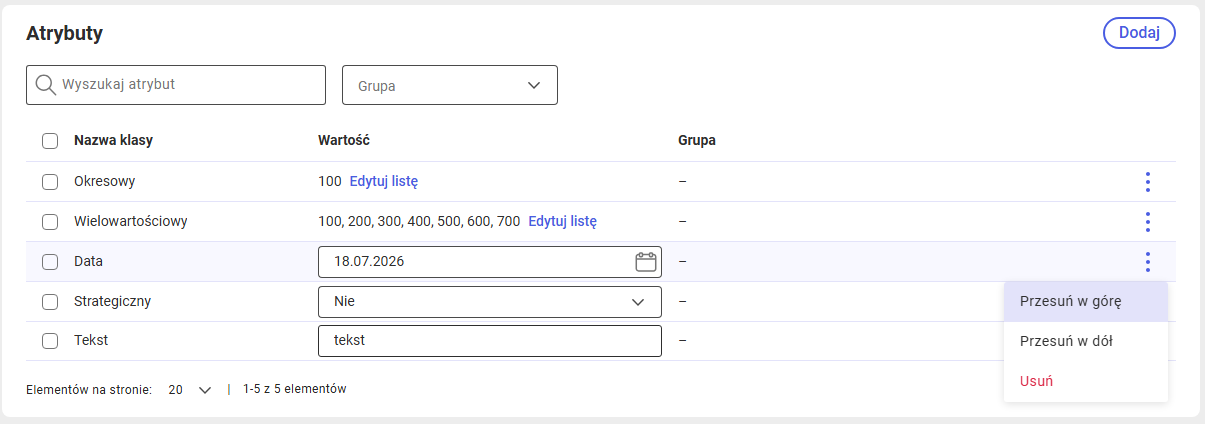
Task: Select Przesuń w dół menu option
Action: [1086, 341]
